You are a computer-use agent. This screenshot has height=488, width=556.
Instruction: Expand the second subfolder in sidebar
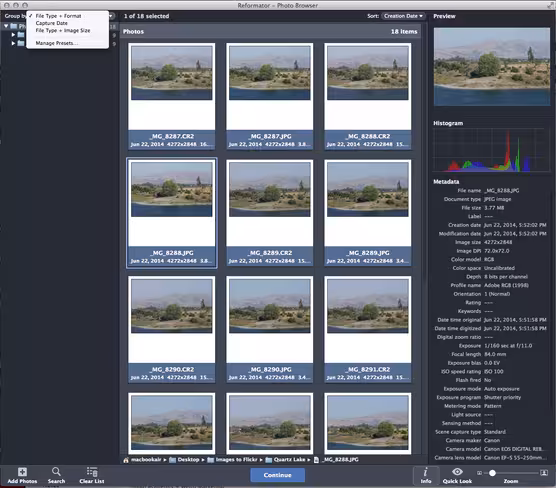point(13,43)
